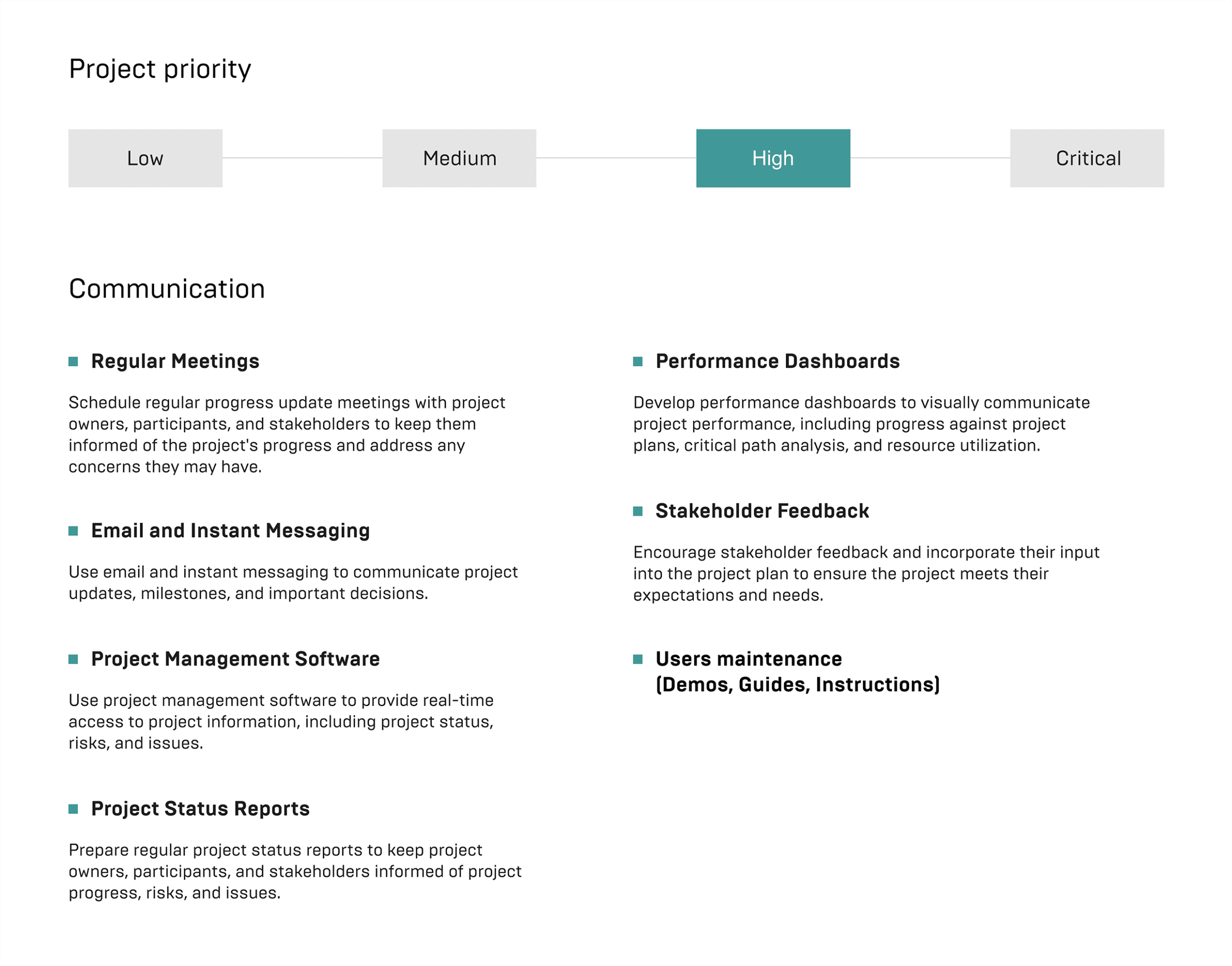The height and width of the screenshot is (966, 1232).
Task: Click the teal bullet beside Regular Meetings
Action: coord(73,362)
